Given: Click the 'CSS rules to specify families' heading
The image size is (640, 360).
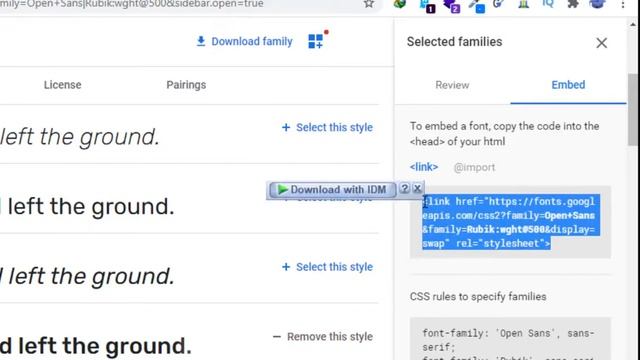Looking at the screenshot, I should click(478, 297).
